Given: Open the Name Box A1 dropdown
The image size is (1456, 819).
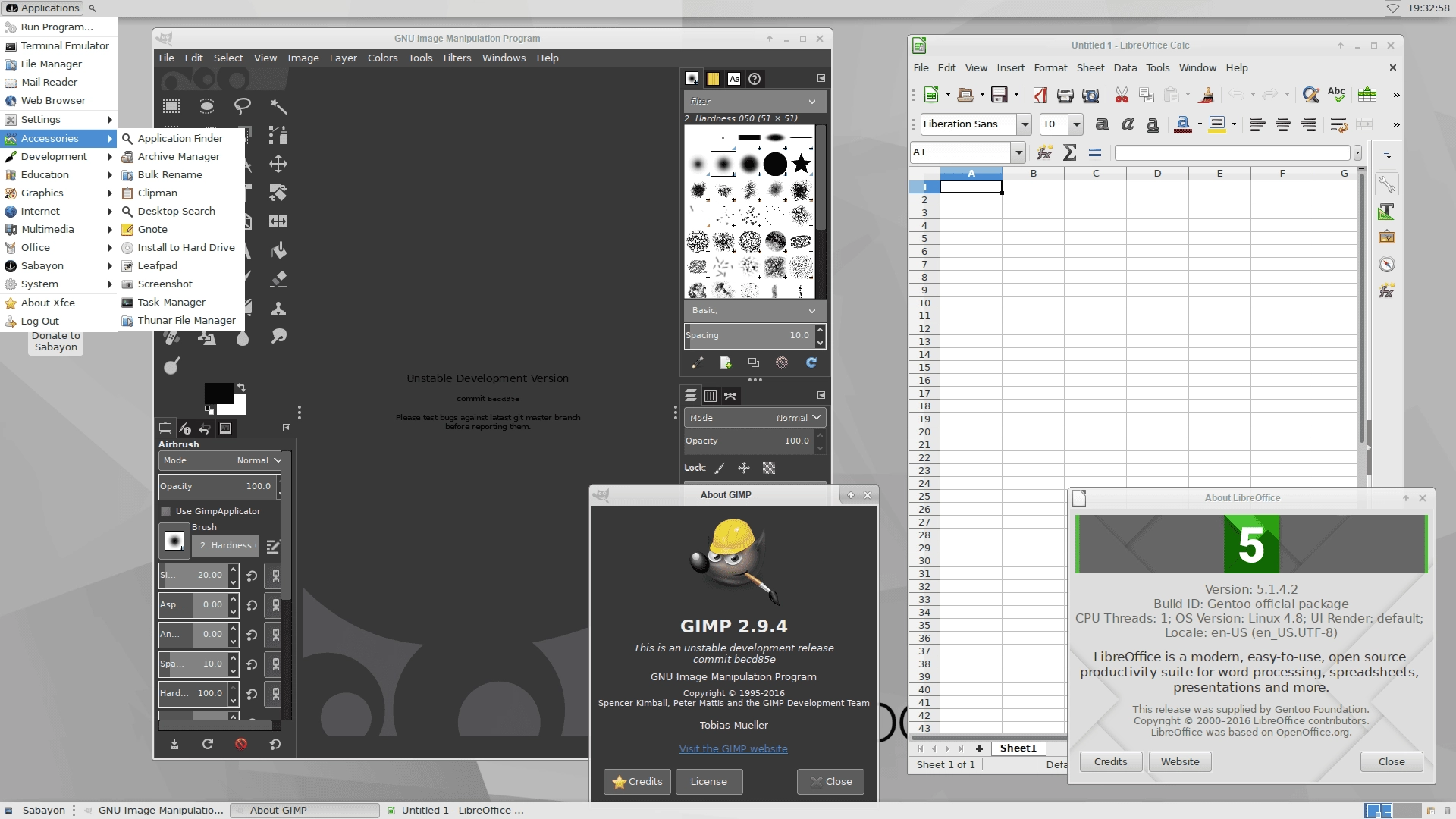Looking at the screenshot, I should pos(1018,152).
